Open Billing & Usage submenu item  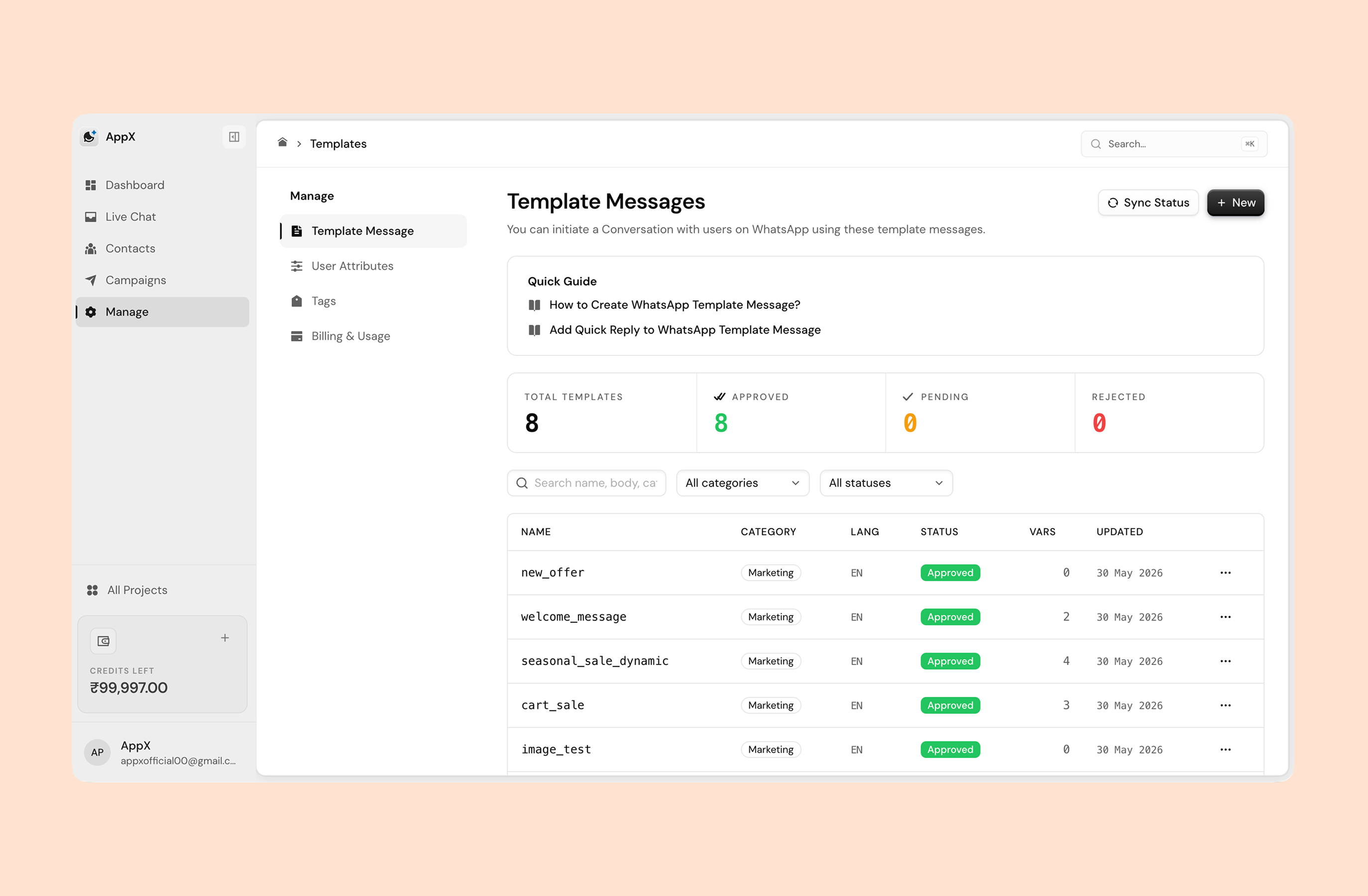pyautogui.click(x=373, y=336)
